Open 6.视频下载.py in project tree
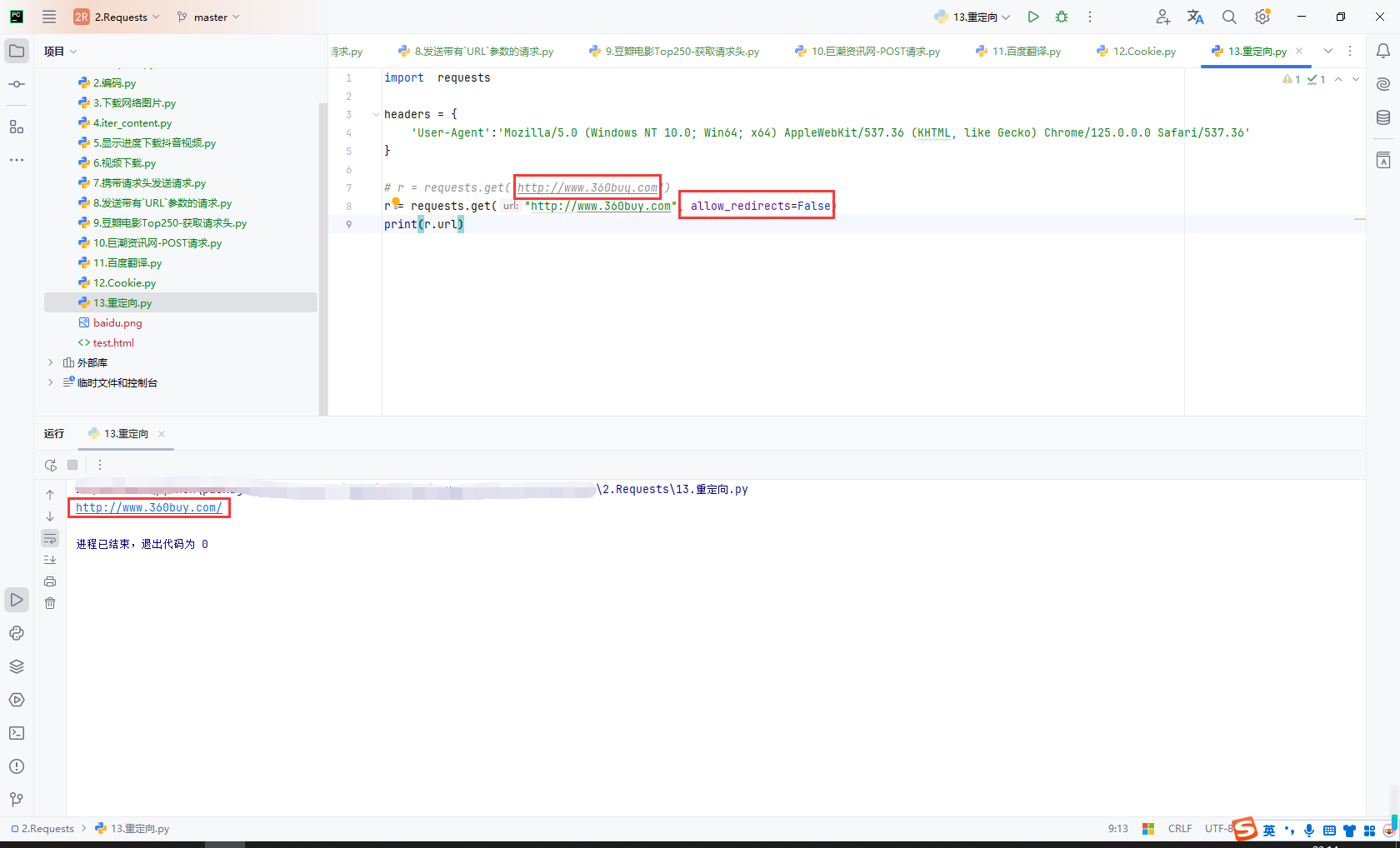This screenshot has height=848, width=1400. (123, 162)
